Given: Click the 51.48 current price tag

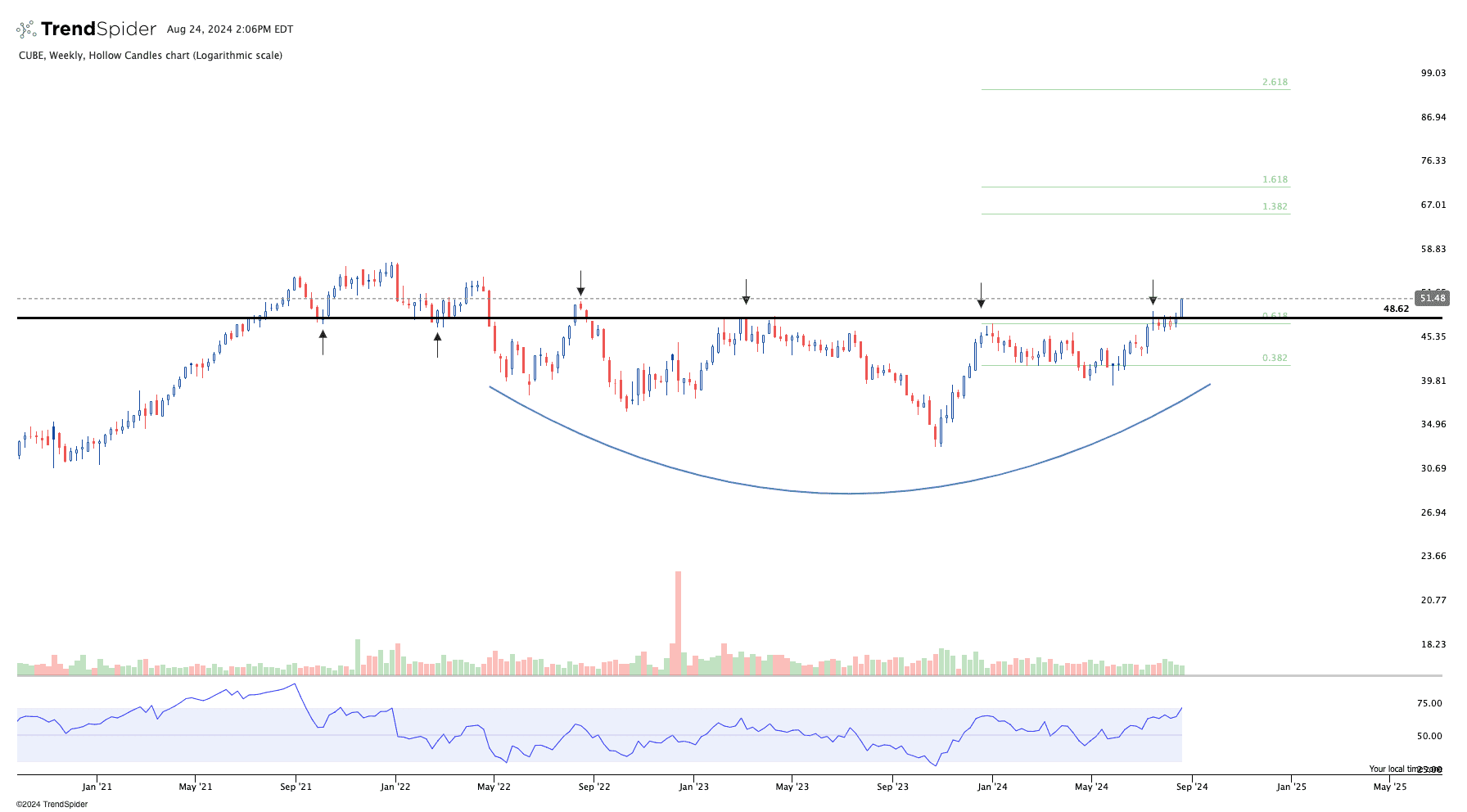Looking at the screenshot, I should pos(1432,299).
